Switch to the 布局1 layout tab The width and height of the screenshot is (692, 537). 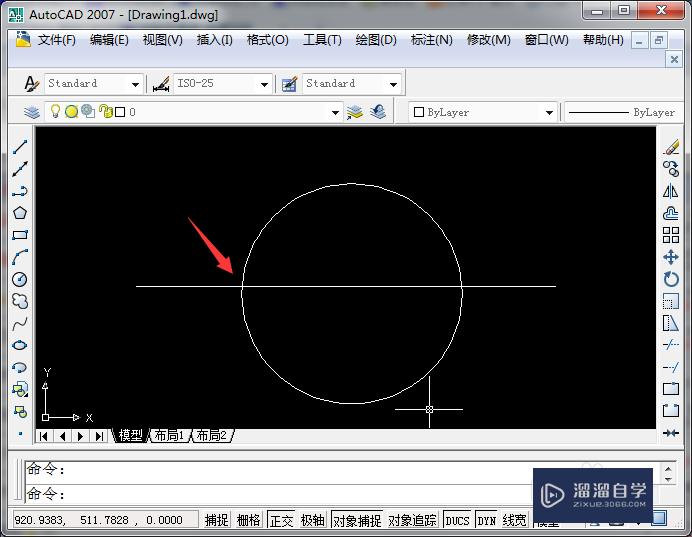pos(169,436)
